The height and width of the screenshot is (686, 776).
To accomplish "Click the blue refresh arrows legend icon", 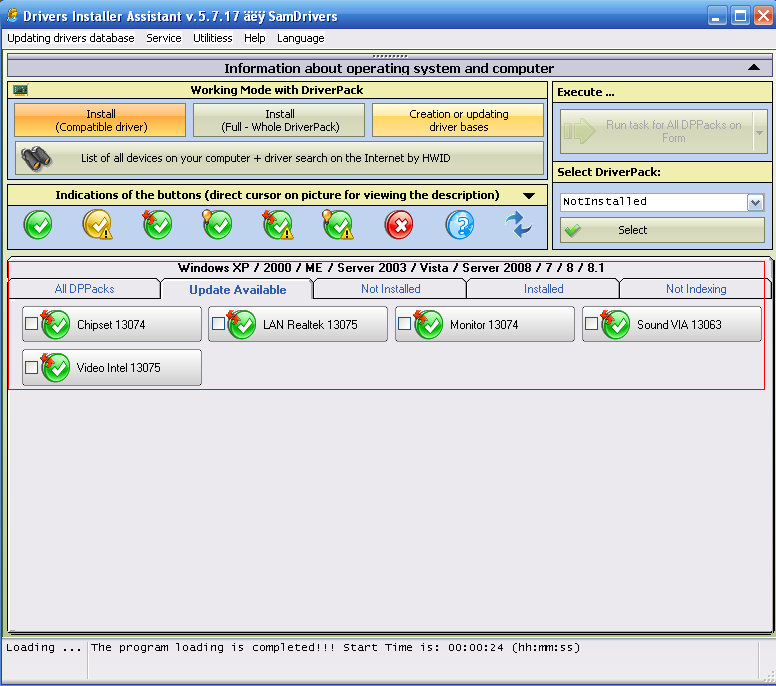I will [x=518, y=225].
